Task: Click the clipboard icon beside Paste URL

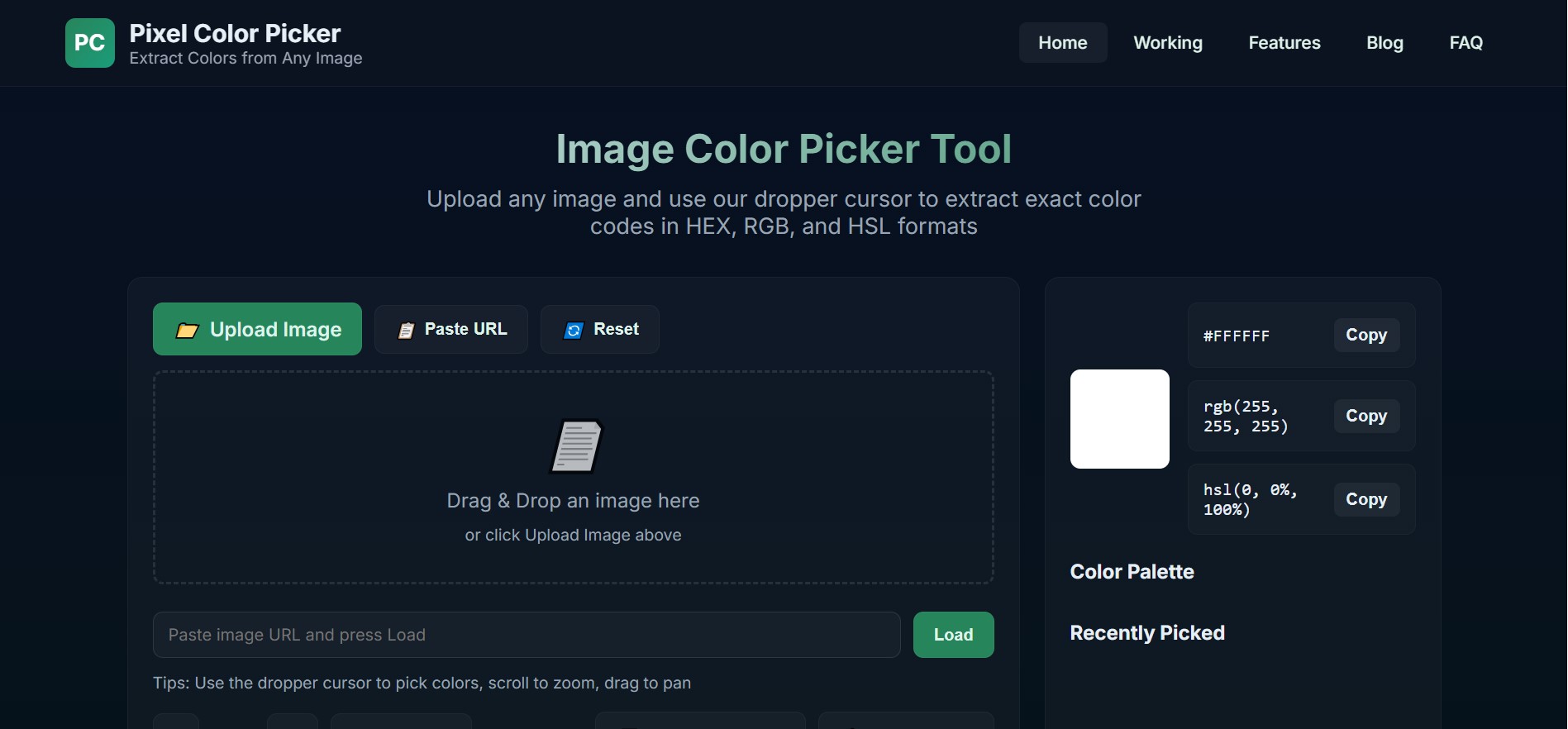Action: pyautogui.click(x=406, y=331)
